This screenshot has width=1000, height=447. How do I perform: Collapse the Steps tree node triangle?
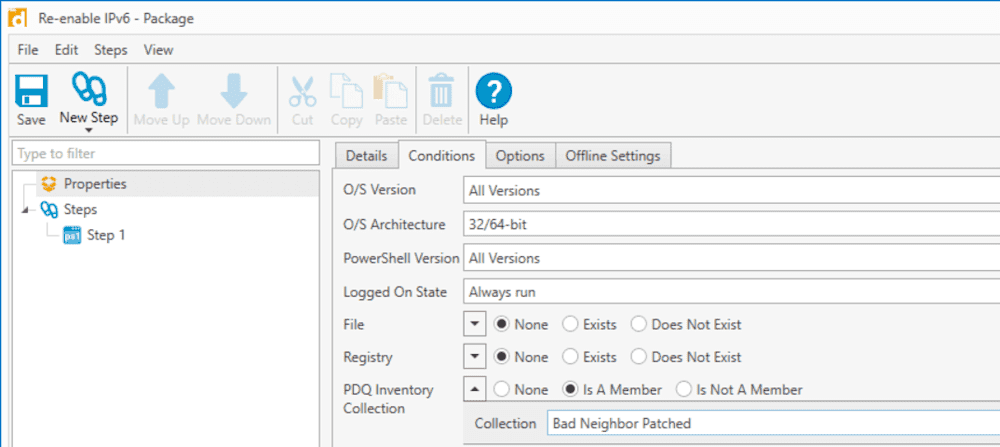[25, 210]
